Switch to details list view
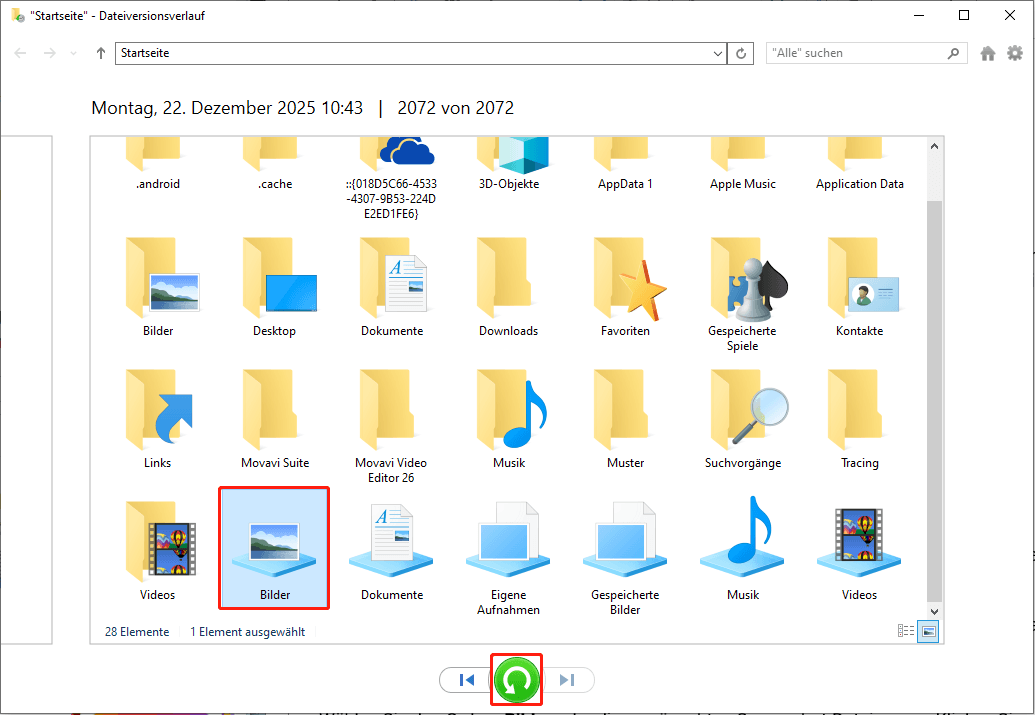This screenshot has width=1035, height=715. [906, 631]
